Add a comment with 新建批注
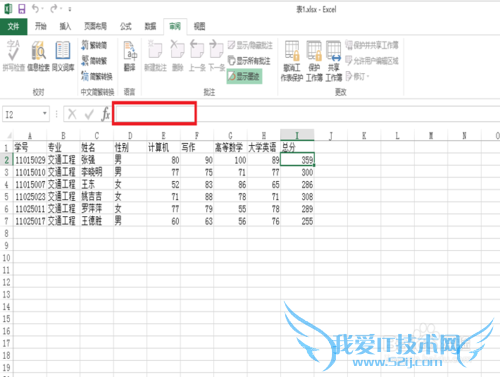The height and width of the screenshot is (377, 500). click(x=155, y=56)
